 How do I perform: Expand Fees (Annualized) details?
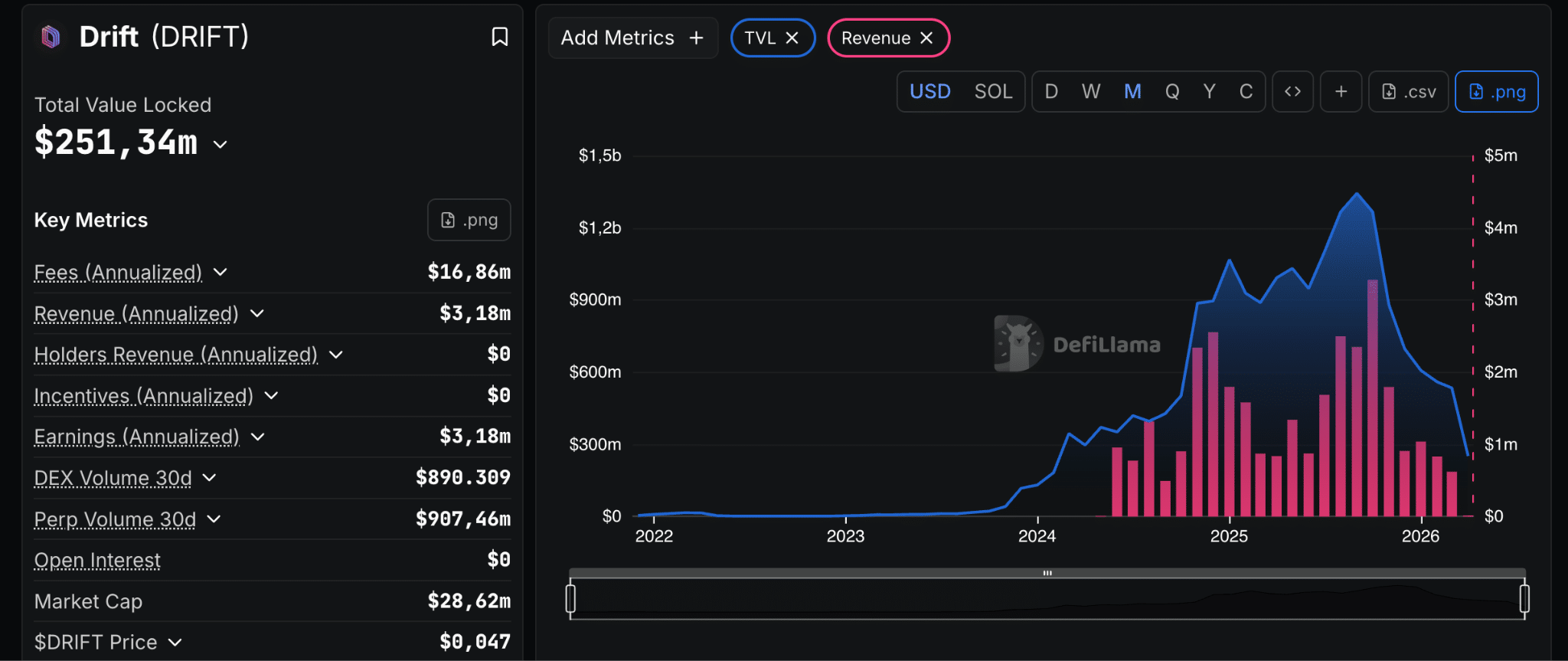[x=220, y=273]
